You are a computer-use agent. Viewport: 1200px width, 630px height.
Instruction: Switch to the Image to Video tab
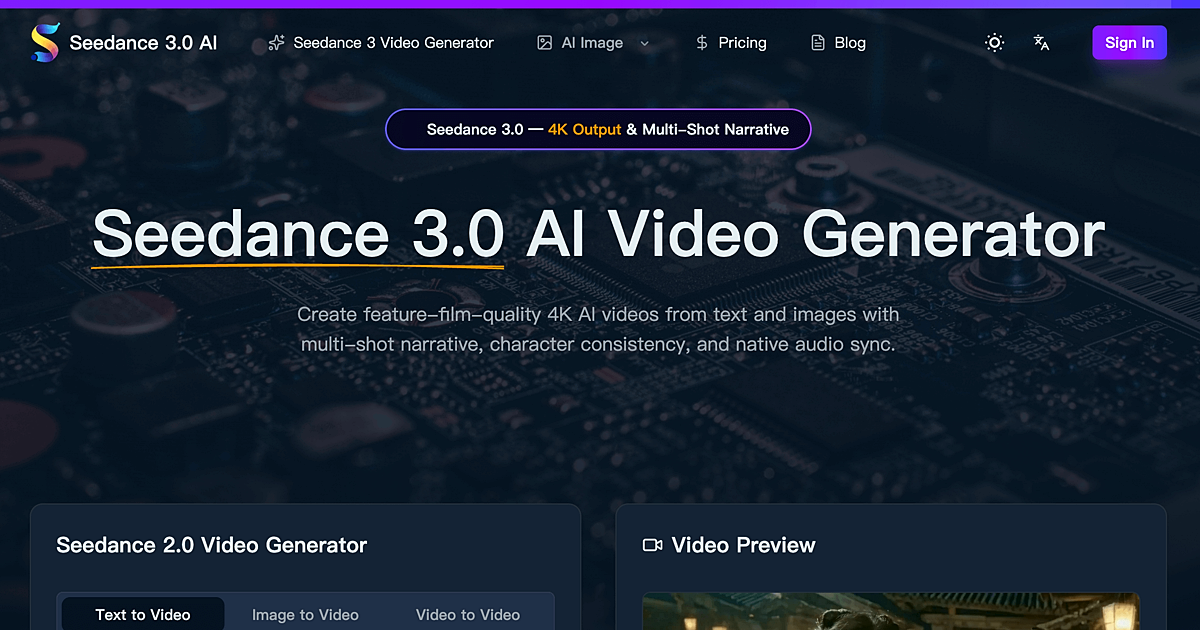point(305,615)
